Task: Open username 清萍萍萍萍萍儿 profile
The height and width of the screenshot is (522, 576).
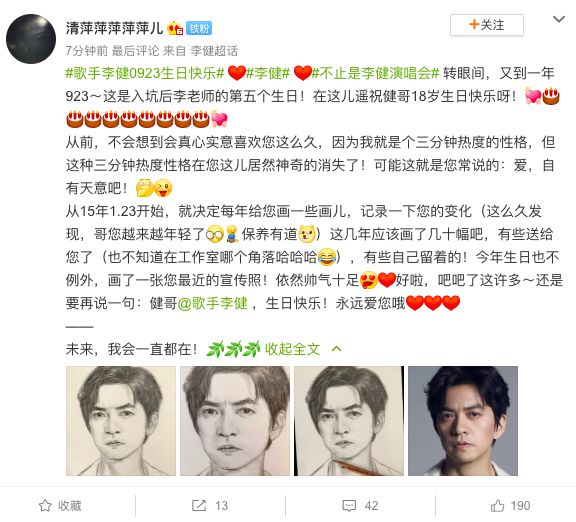Action: point(114,28)
